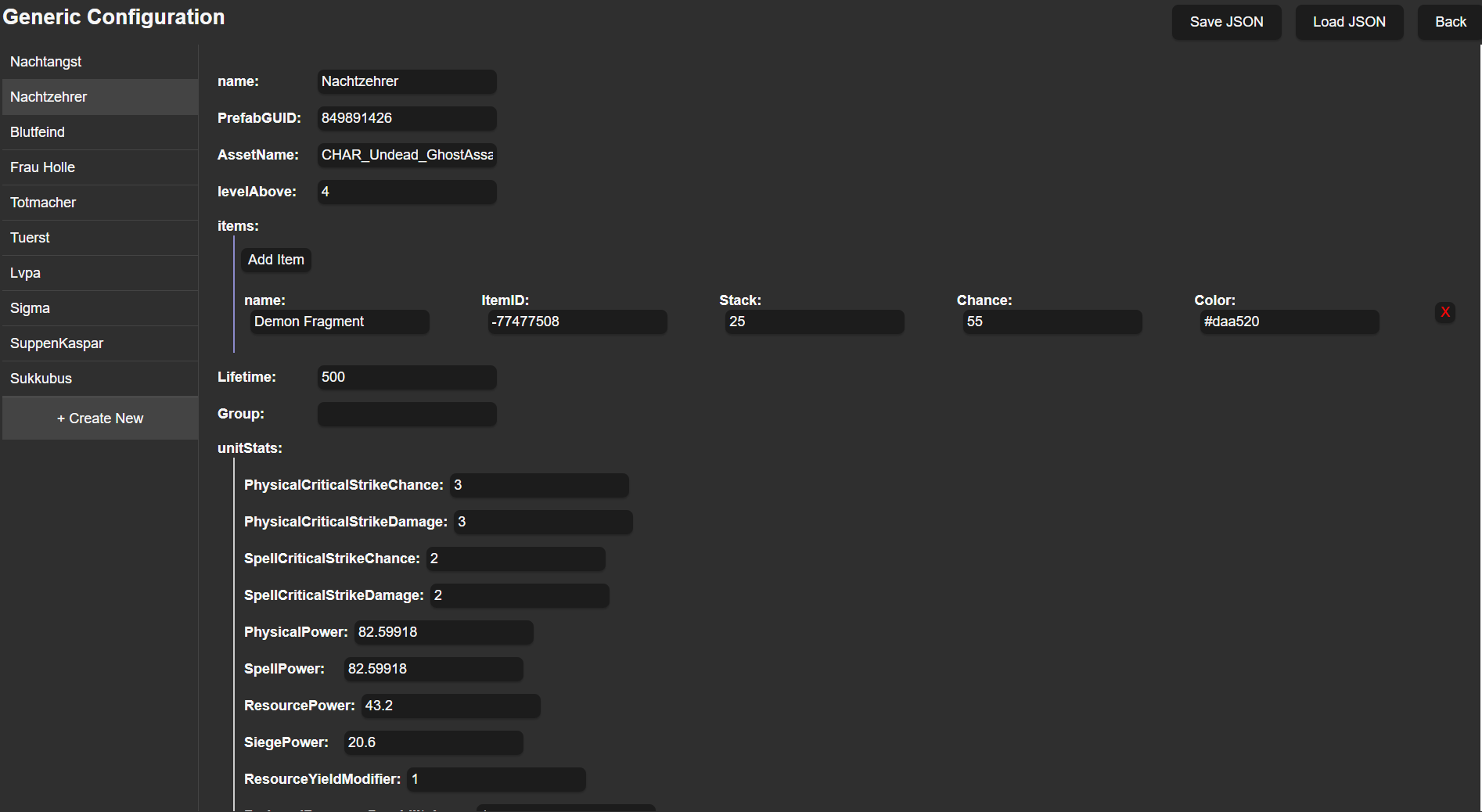Go back with the Back button
The height and width of the screenshot is (812, 1482).
(1450, 22)
